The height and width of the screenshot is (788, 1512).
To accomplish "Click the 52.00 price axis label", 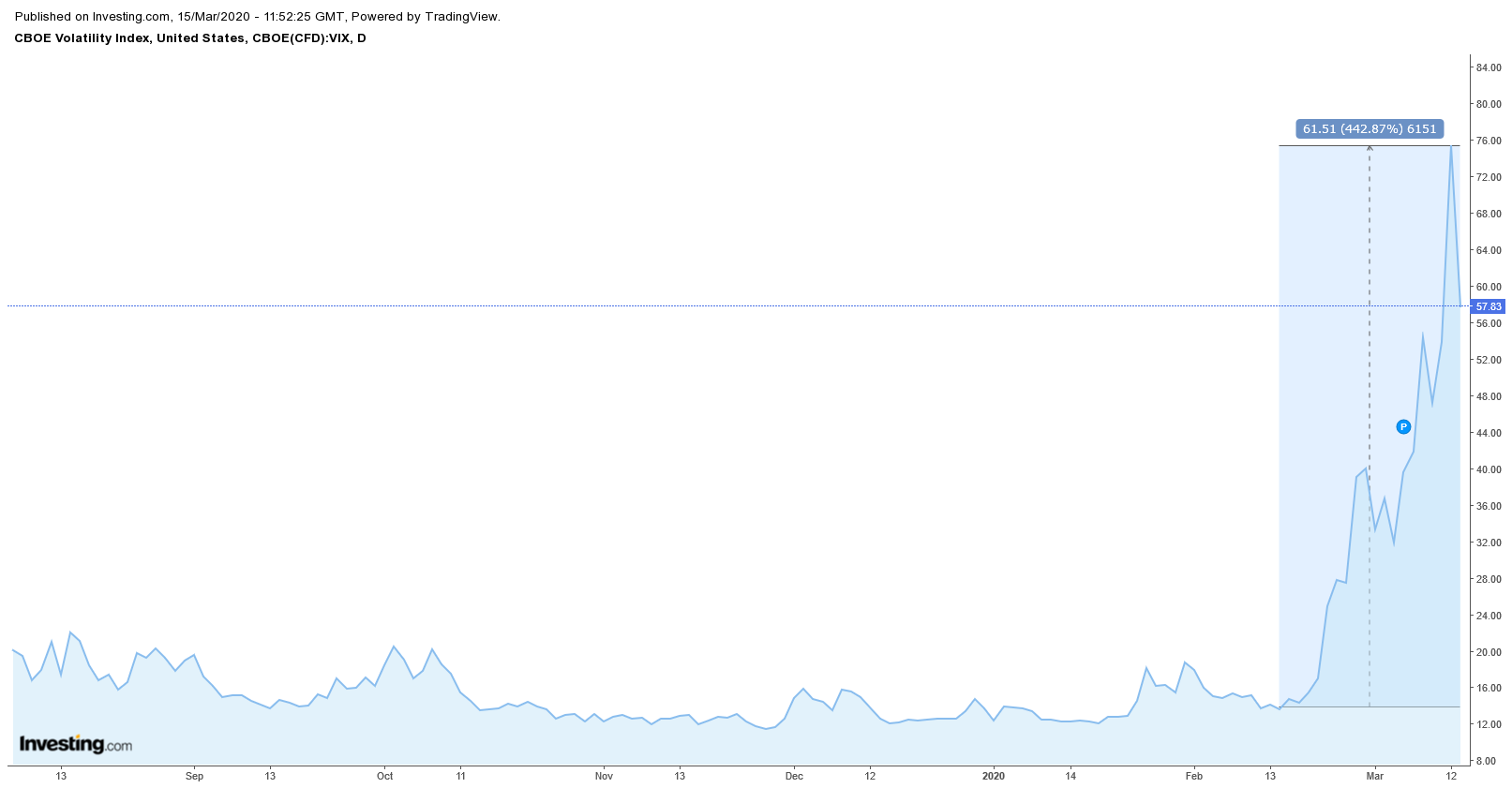I will pos(1489,360).
